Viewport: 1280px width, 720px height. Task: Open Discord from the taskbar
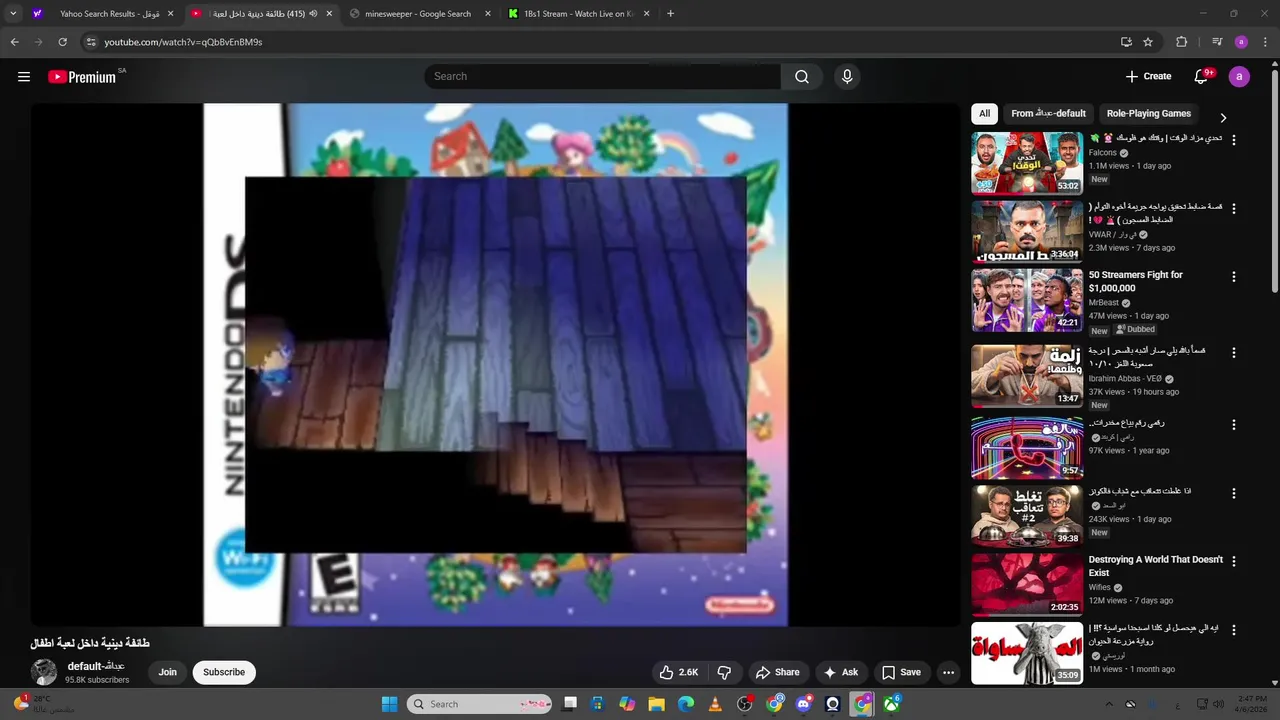click(803, 704)
